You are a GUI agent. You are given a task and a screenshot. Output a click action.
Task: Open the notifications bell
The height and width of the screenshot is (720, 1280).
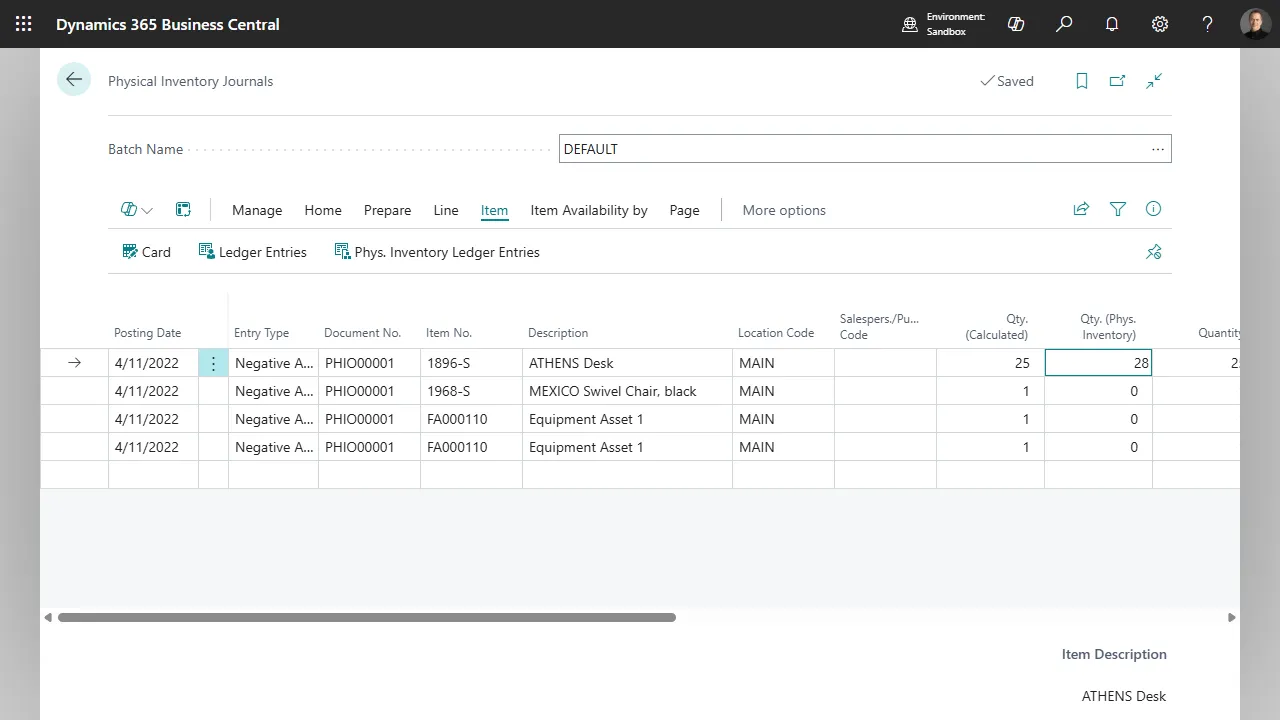[1112, 24]
